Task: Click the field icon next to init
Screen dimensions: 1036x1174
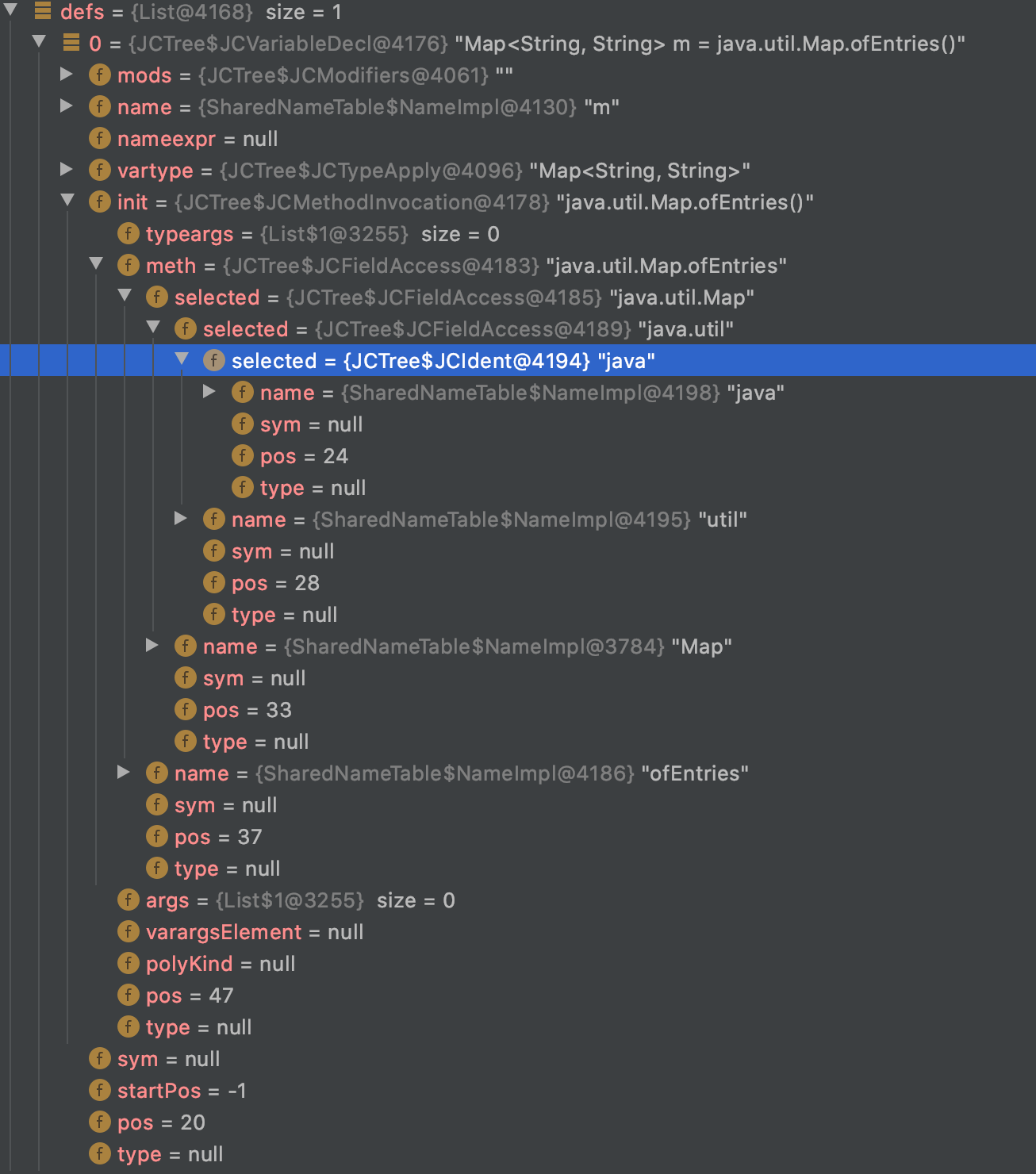Action: click(x=100, y=201)
